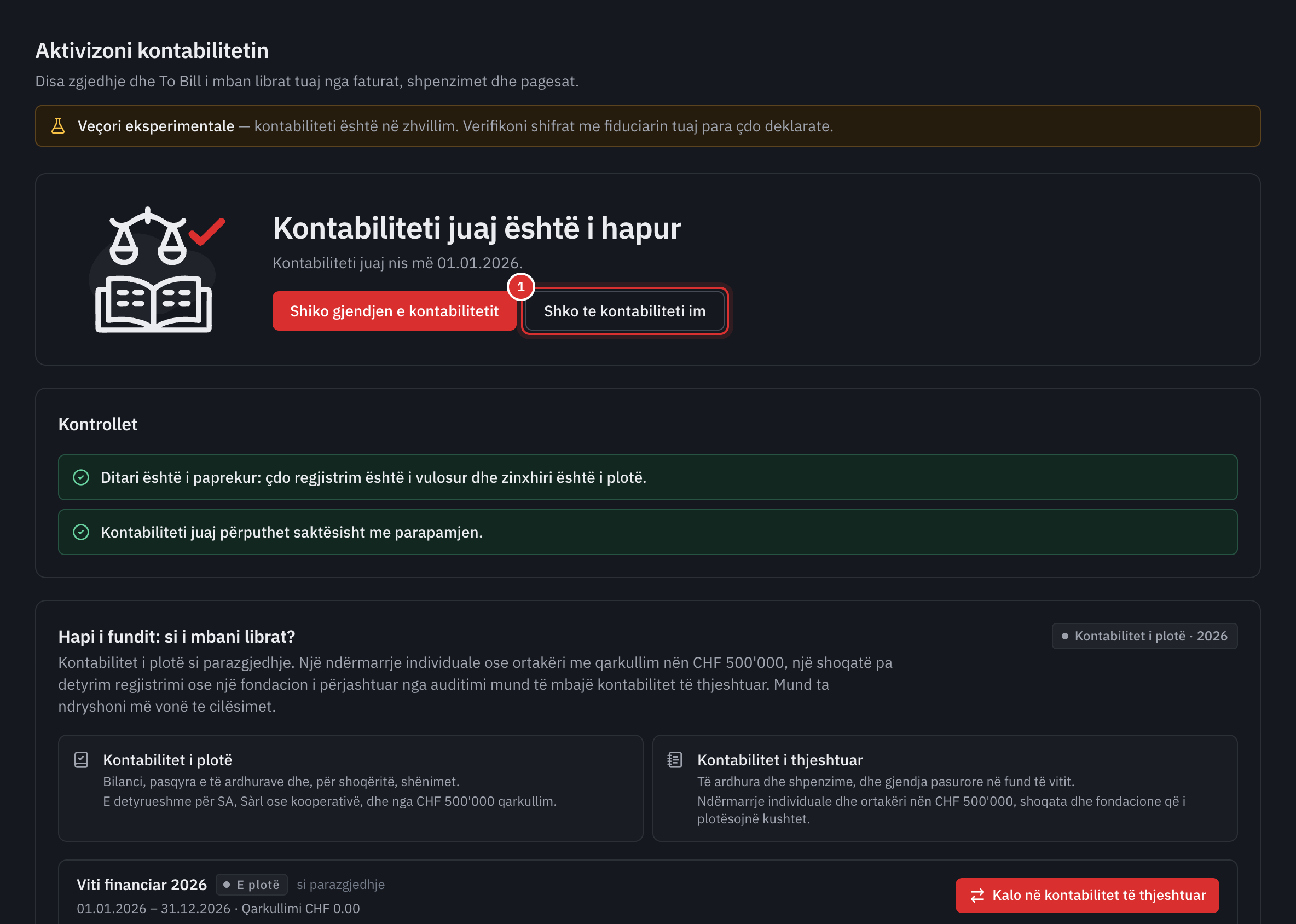Select the "Kontabilitet i plotë" option card

(350, 788)
